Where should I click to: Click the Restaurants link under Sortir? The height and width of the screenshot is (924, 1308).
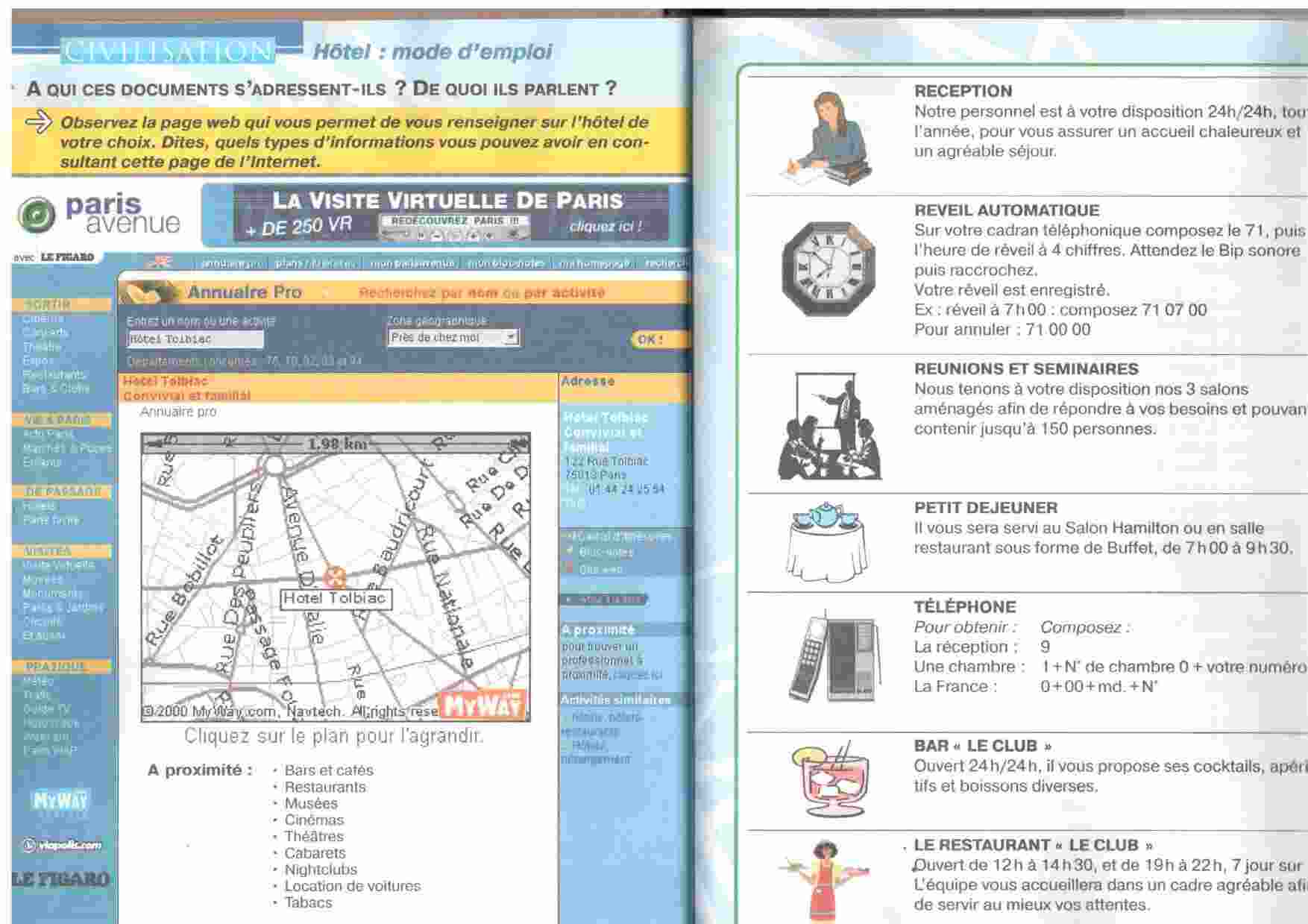pos(54,375)
